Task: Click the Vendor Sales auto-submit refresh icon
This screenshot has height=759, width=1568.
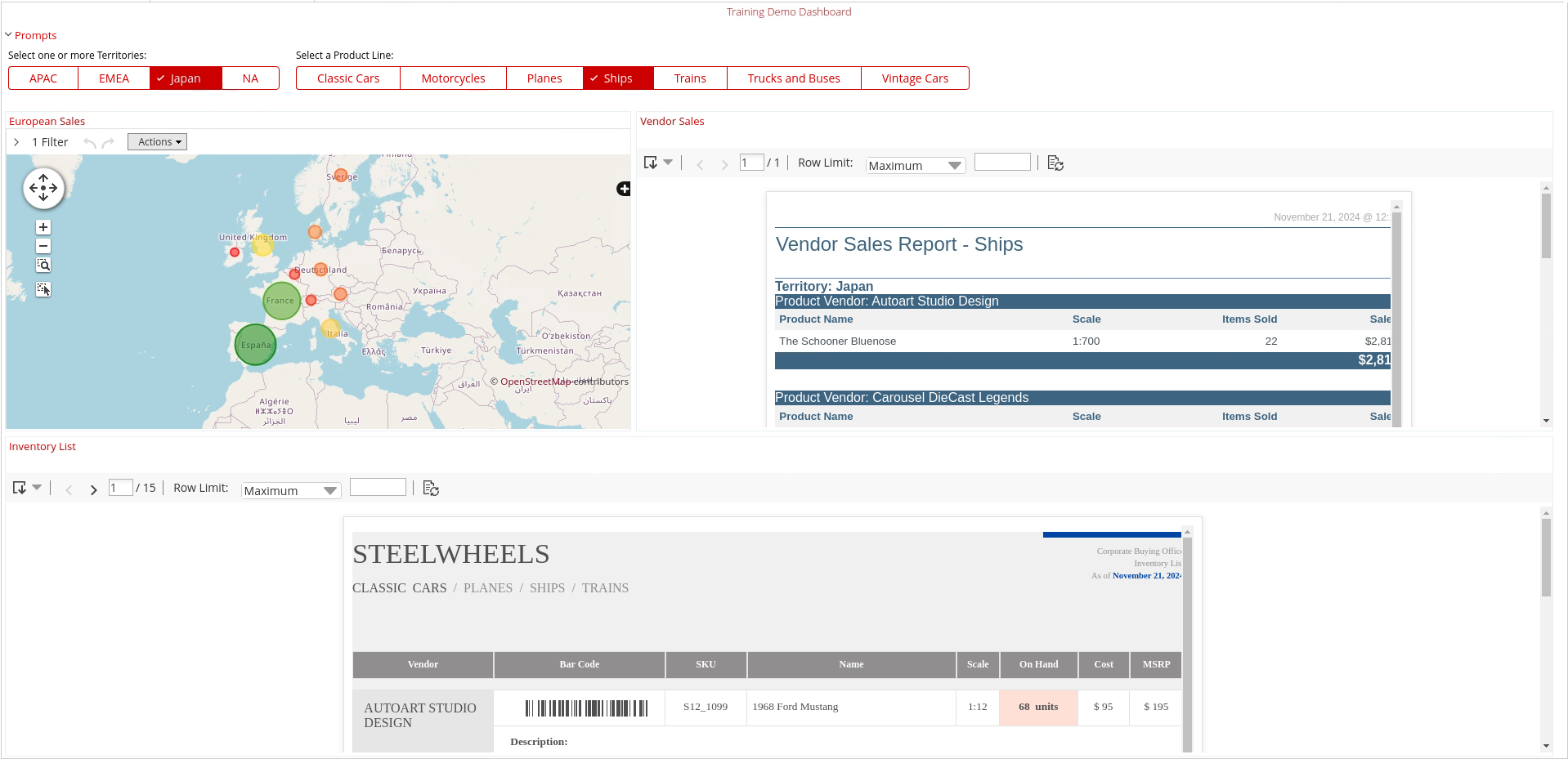Action: point(1055,163)
